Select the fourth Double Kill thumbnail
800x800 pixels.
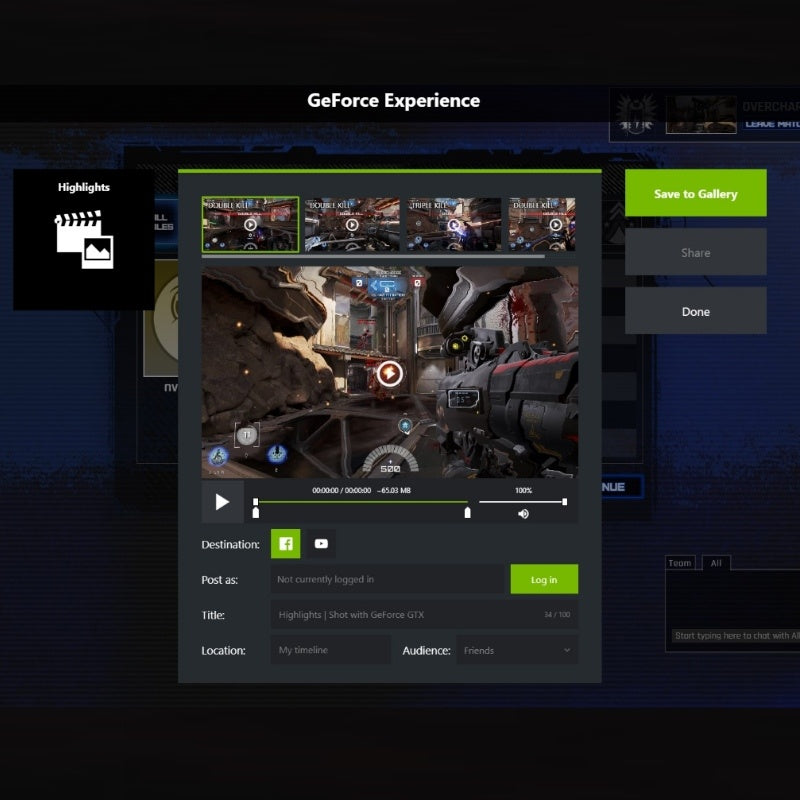coord(541,224)
